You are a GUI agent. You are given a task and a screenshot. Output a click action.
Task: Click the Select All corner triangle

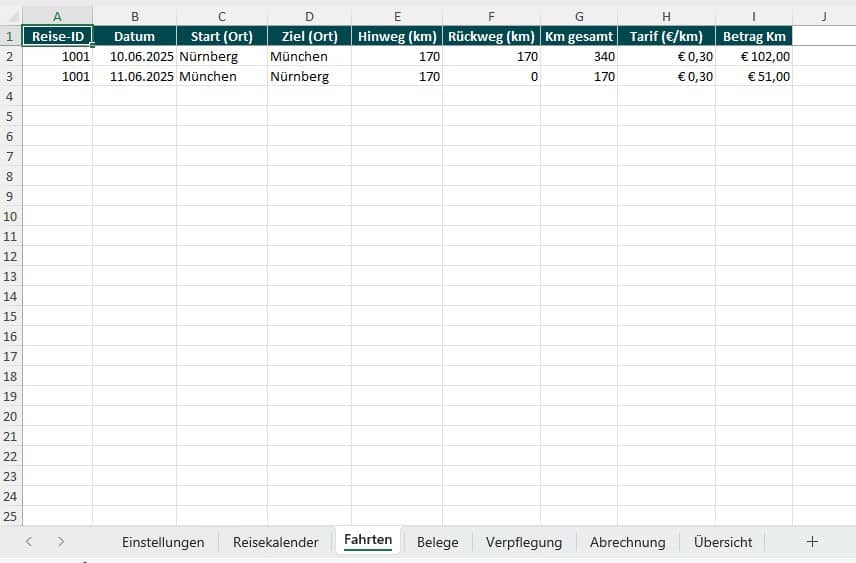(11, 17)
